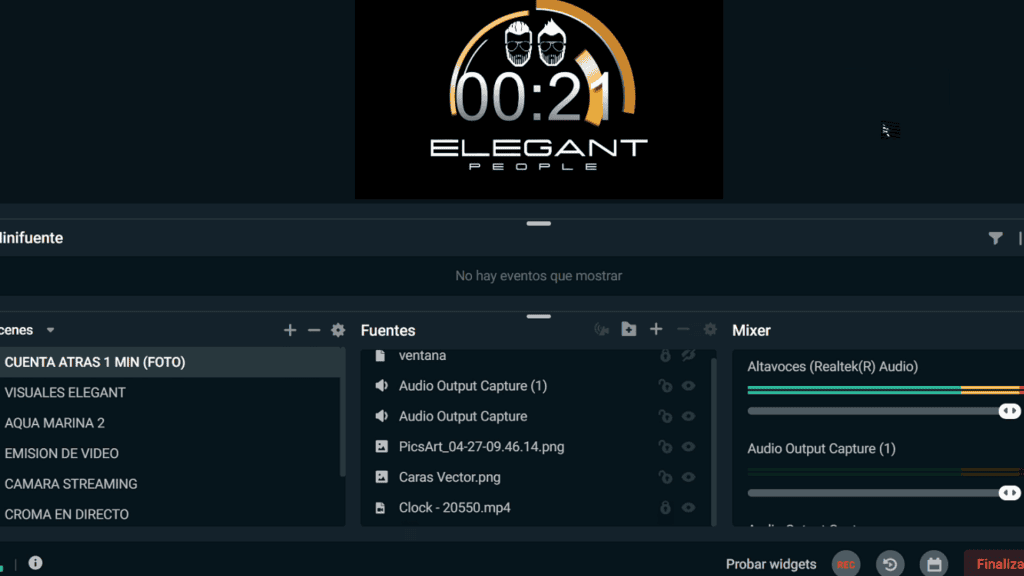
Task: Click media file icon of Clock - 20550.mp4
Action: click(x=380, y=507)
